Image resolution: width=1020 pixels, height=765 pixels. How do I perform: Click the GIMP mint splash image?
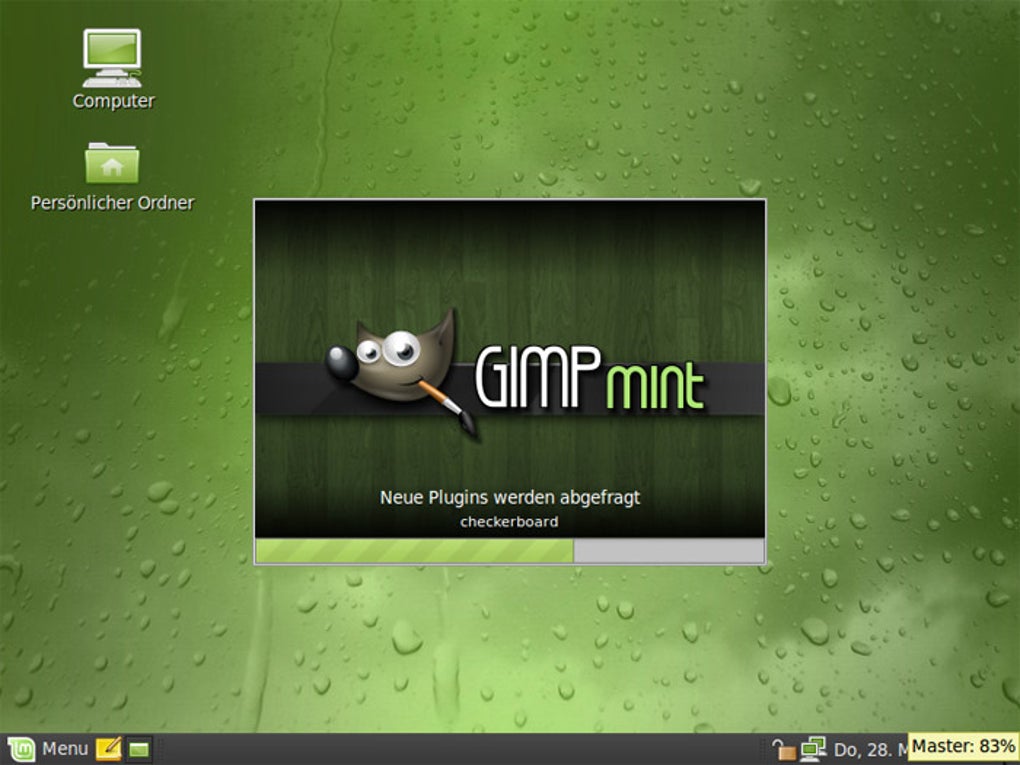click(509, 369)
